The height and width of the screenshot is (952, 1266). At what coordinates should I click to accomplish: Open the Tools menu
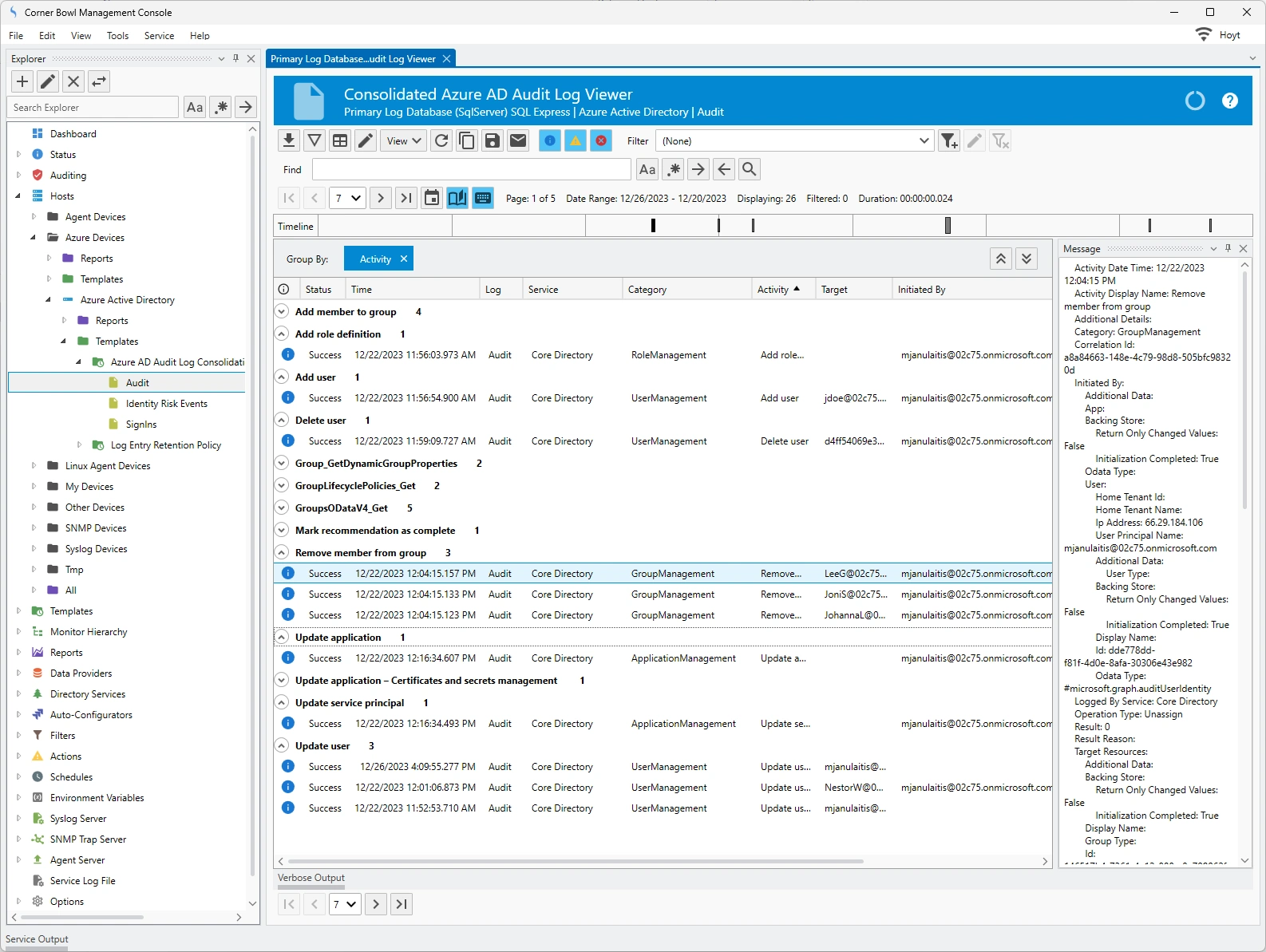pos(117,36)
